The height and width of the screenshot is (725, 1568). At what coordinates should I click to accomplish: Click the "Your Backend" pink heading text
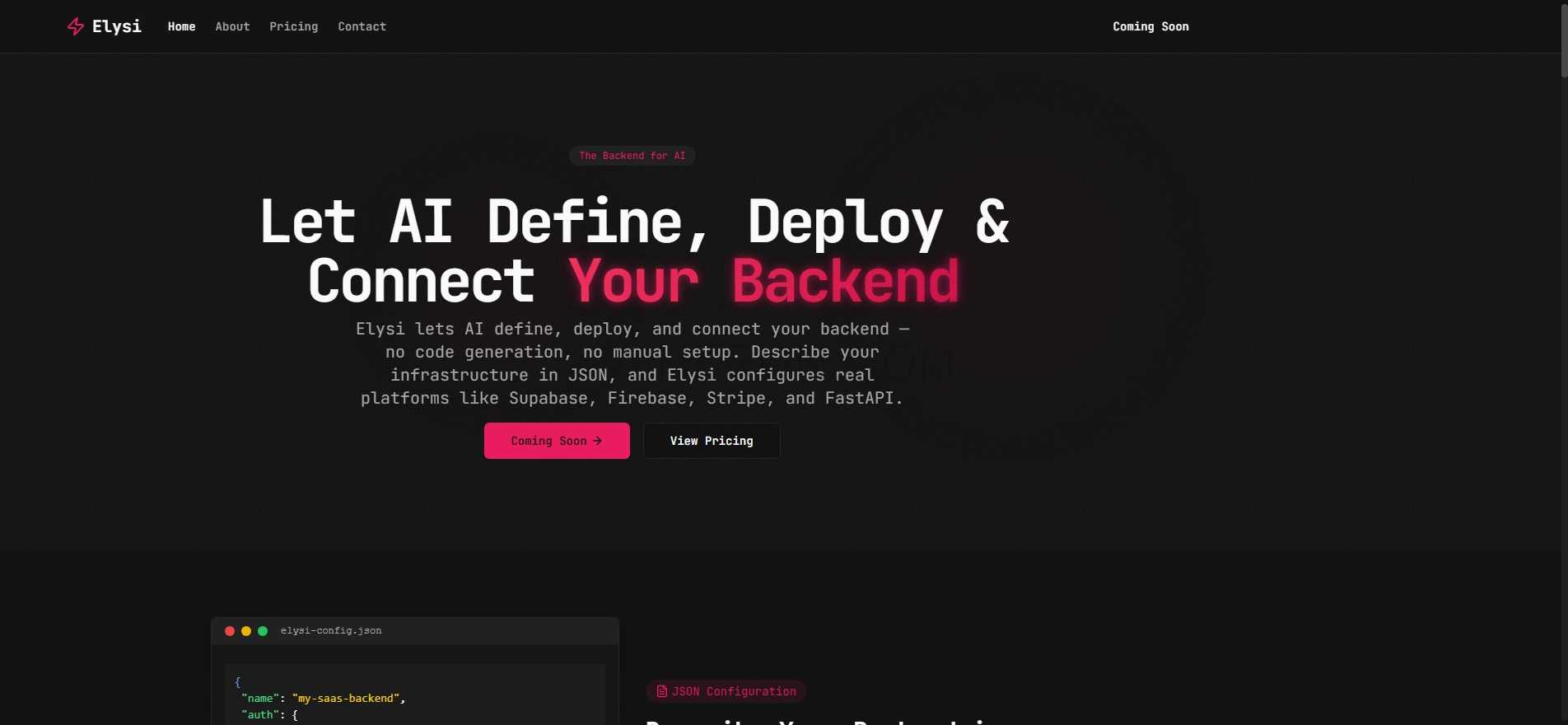point(763,281)
